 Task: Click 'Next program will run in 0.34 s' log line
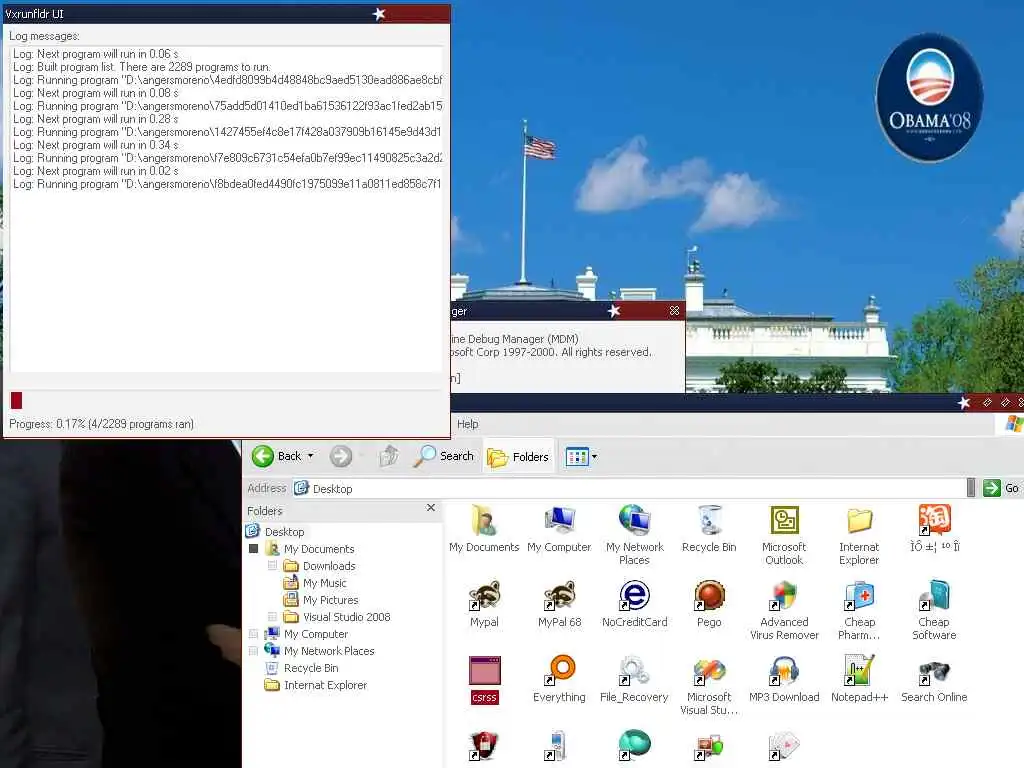coord(95,145)
